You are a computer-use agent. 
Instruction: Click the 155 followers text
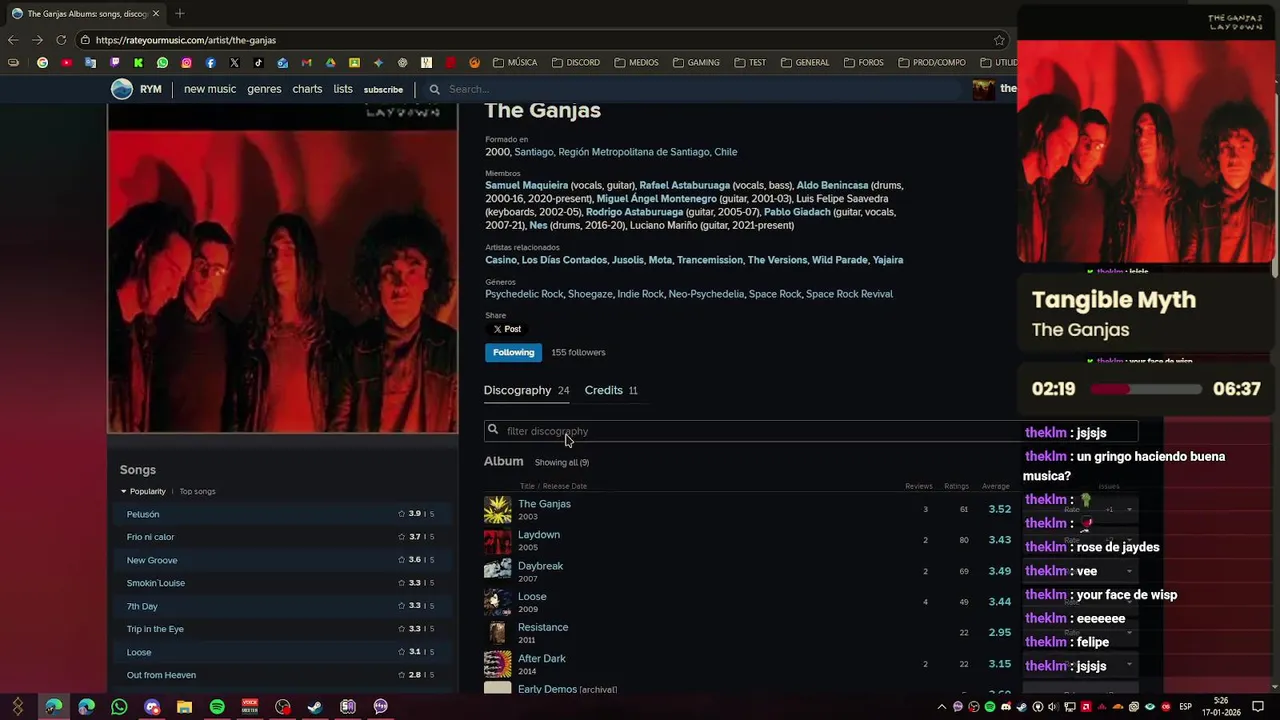click(x=578, y=352)
